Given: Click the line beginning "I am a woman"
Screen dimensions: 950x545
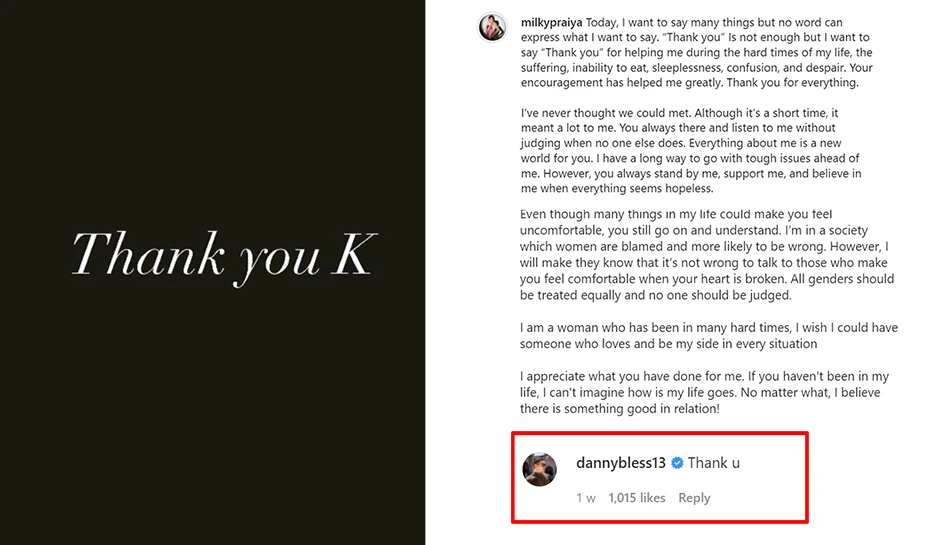Looking at the screenshot, I should (709, 327).
